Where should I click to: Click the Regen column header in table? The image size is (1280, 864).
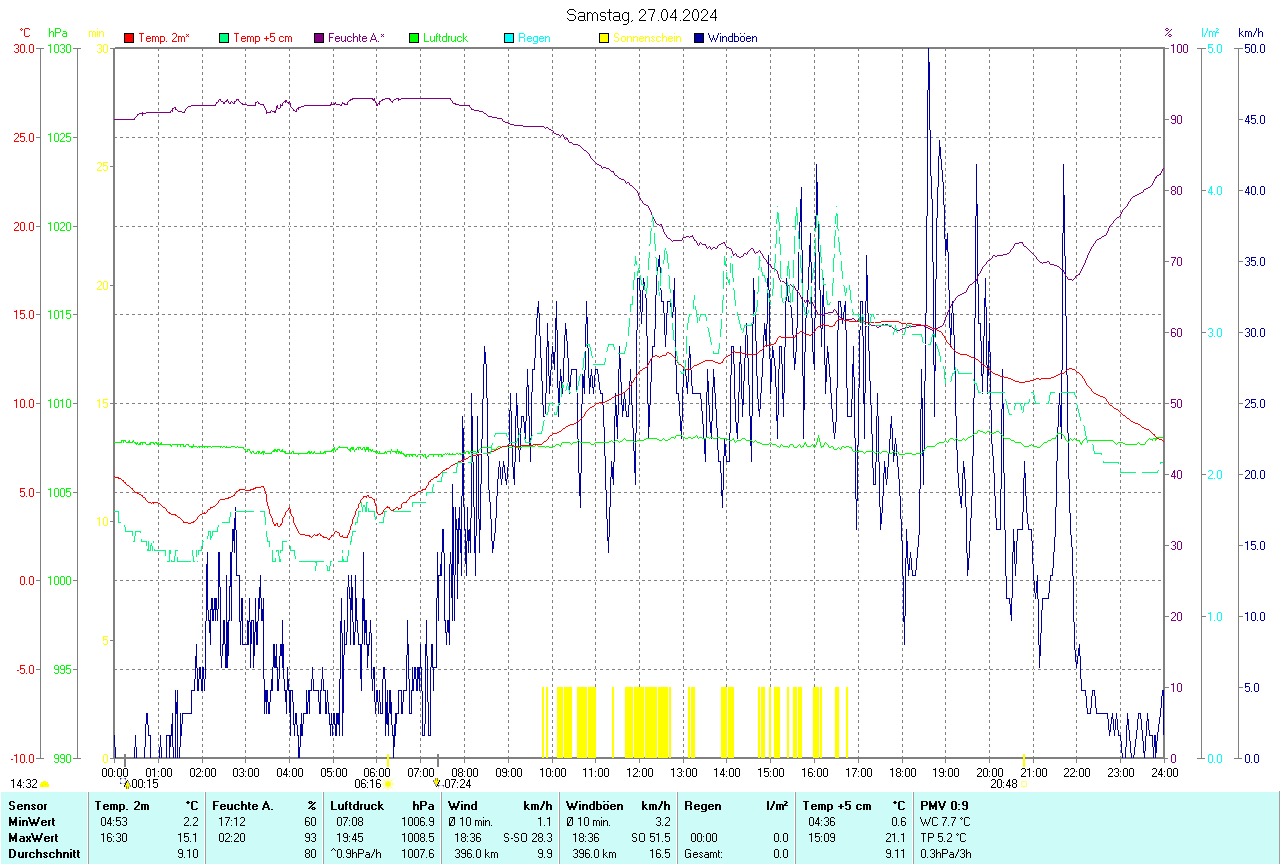click(702, 806)
